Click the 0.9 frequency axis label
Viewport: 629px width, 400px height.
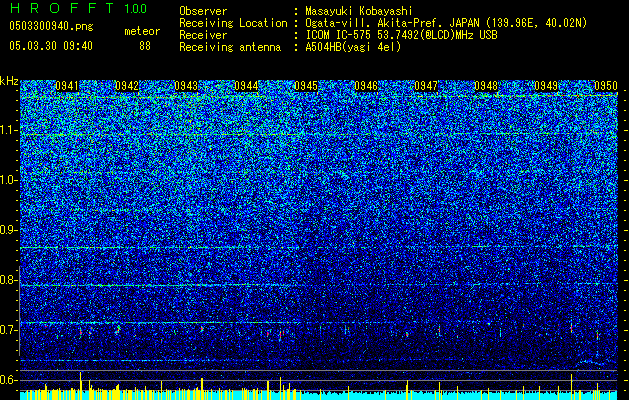point(9,230)
